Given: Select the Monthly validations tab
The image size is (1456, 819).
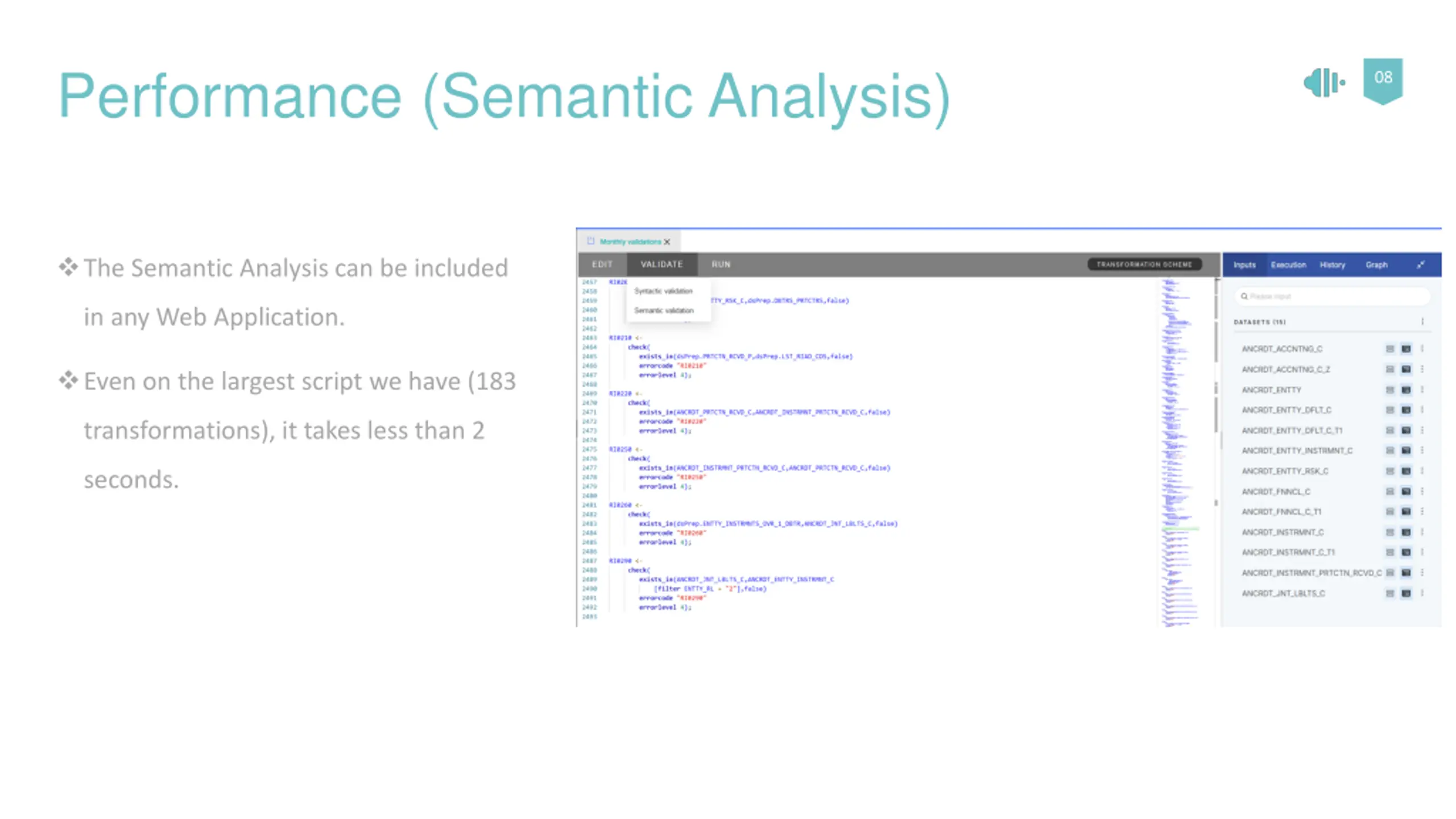Looking at the screenshot, I should tap(630, 242).
